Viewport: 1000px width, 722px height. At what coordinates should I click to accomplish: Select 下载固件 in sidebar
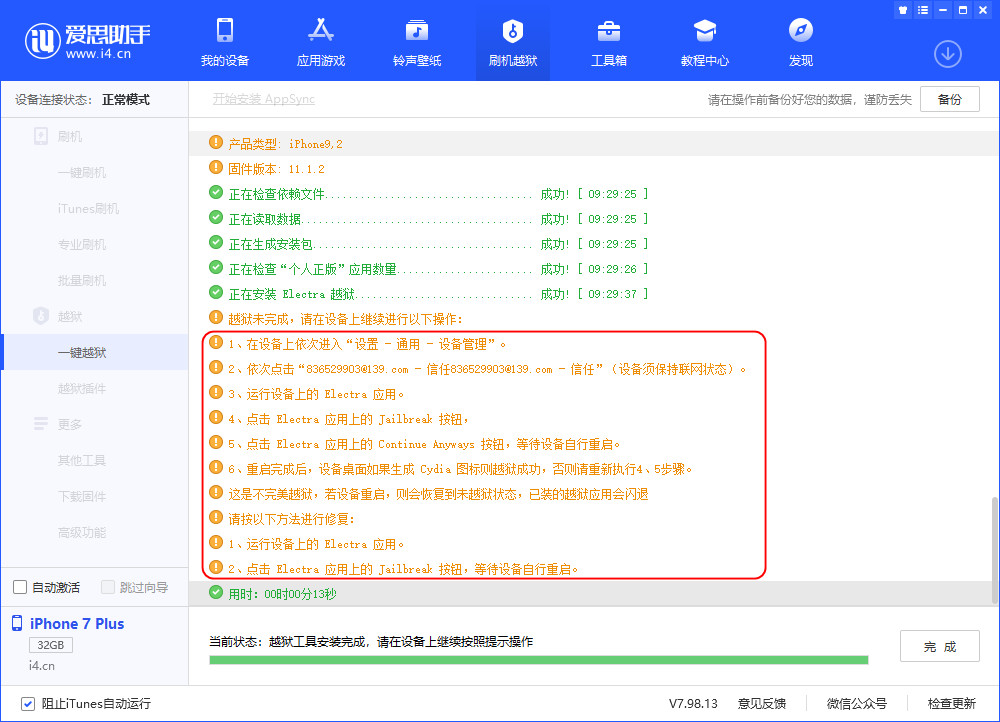coord(82,496)
